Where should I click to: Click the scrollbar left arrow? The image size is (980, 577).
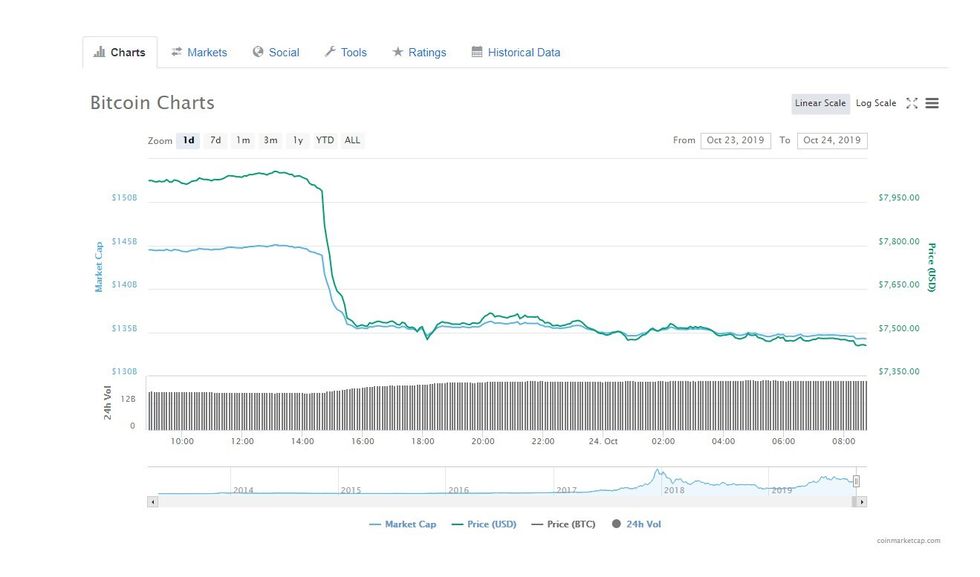pyautogui.click(x=153, y=501)
